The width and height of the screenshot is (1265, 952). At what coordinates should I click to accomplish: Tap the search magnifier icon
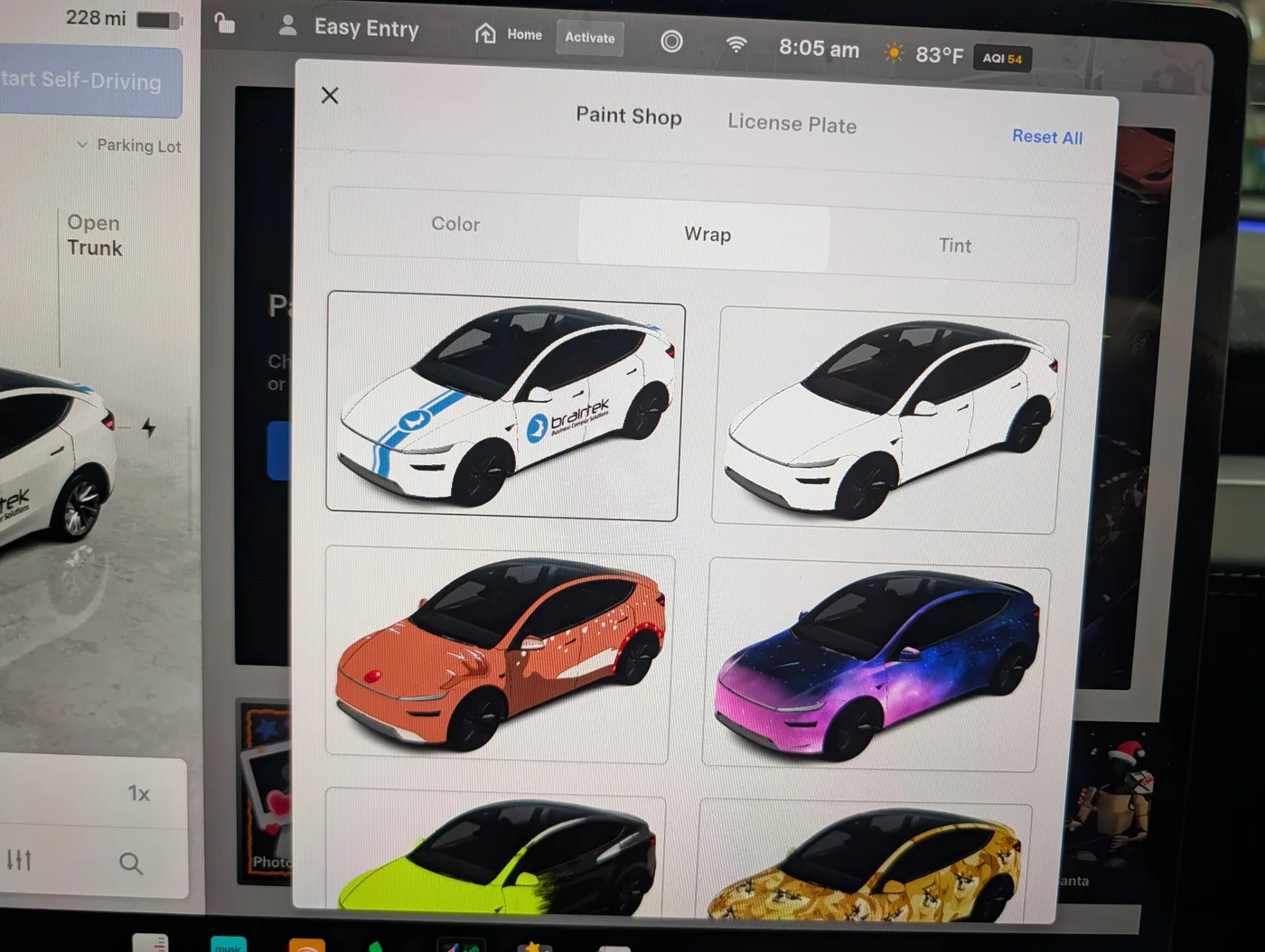(x=131, y=863)
